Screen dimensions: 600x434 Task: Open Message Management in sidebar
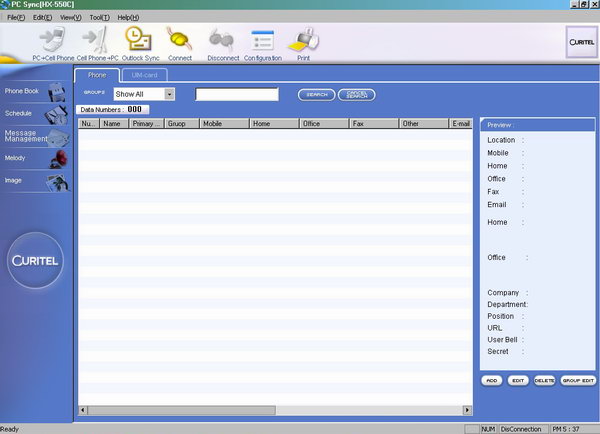35,136
